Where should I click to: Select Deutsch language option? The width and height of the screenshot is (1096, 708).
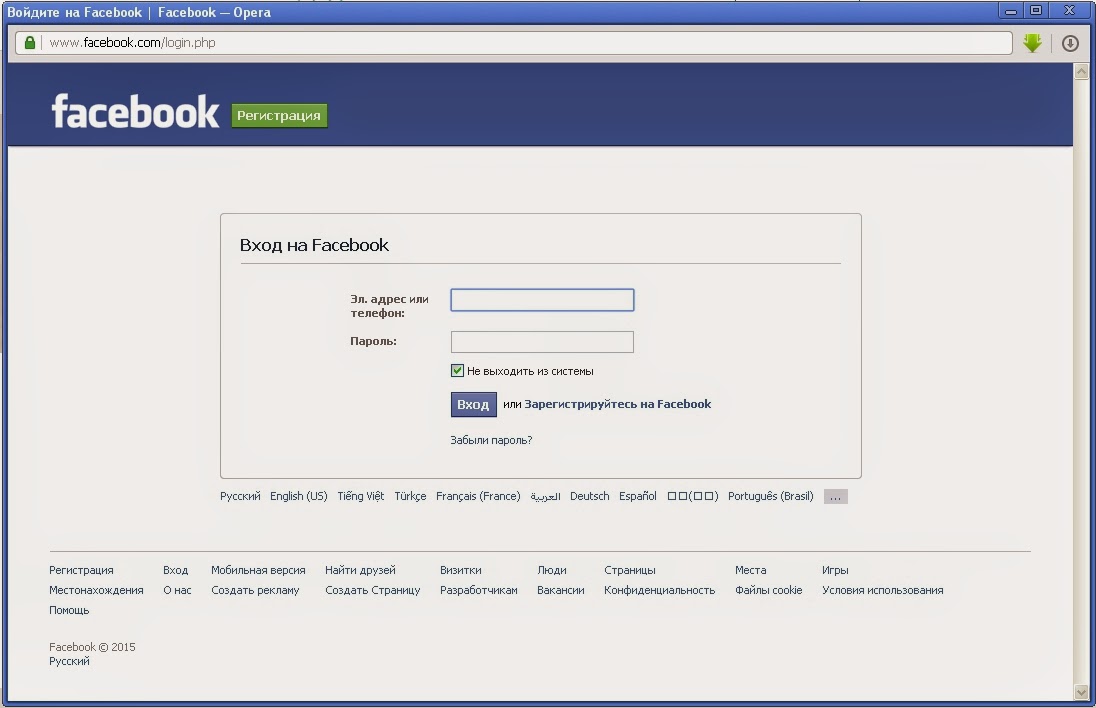click(589, 496)
